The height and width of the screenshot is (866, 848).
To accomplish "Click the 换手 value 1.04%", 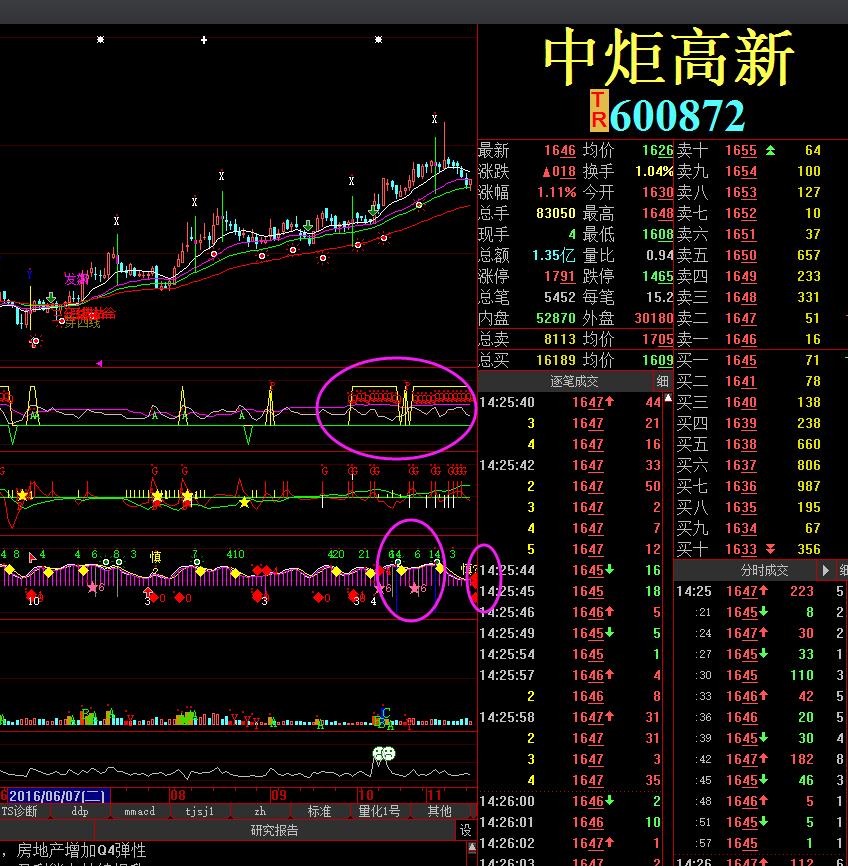I will click(x=654, y=171).
